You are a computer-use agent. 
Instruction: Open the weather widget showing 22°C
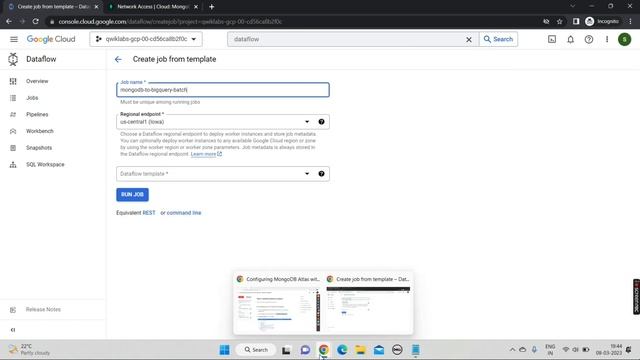(x=29, y=350)
